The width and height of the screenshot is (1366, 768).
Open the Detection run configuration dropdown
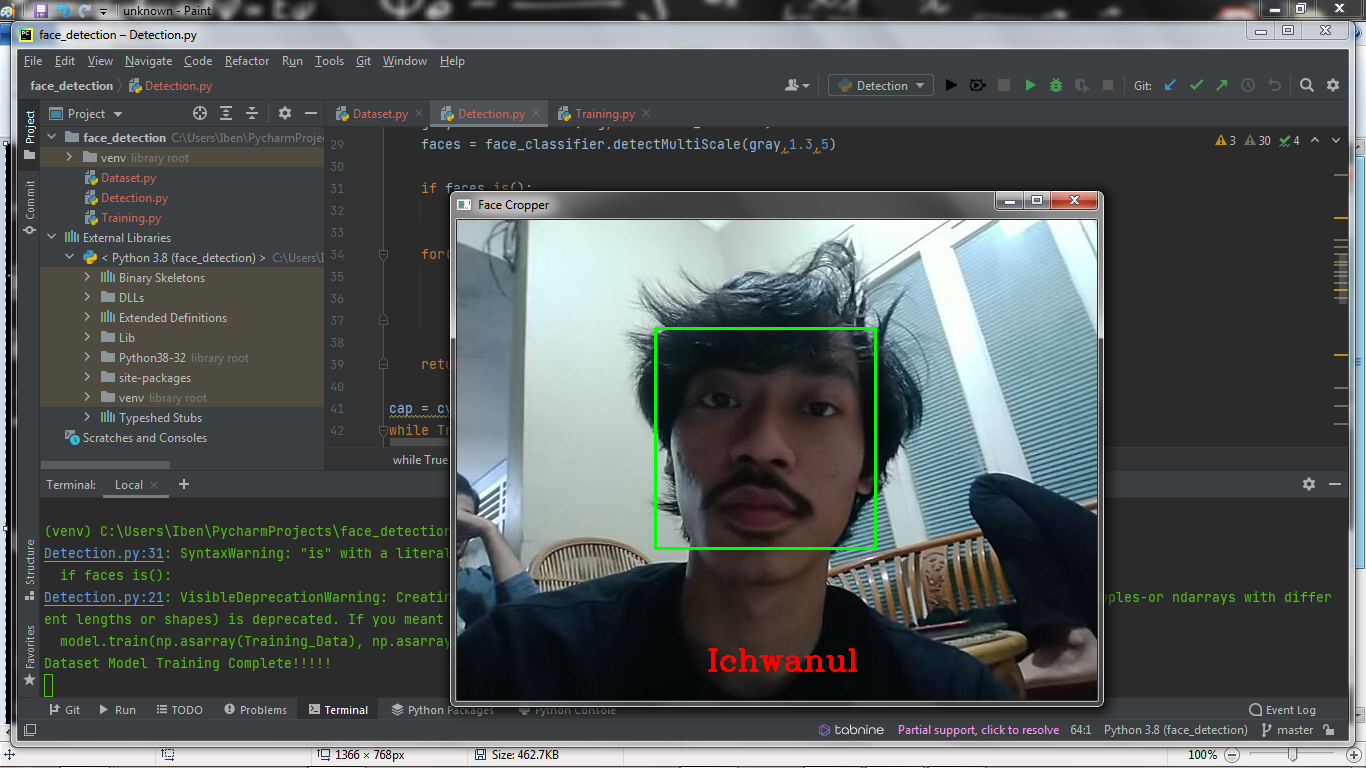point(880,85)
